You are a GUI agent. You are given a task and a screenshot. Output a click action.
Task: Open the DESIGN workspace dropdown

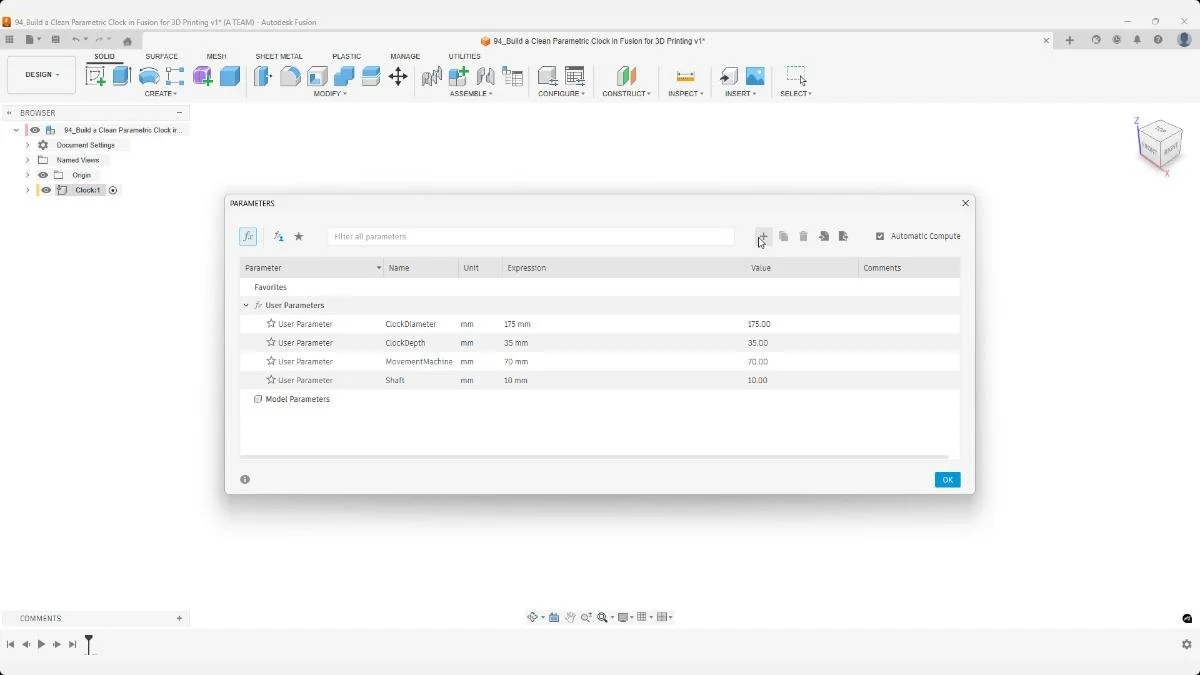[41, 75]
